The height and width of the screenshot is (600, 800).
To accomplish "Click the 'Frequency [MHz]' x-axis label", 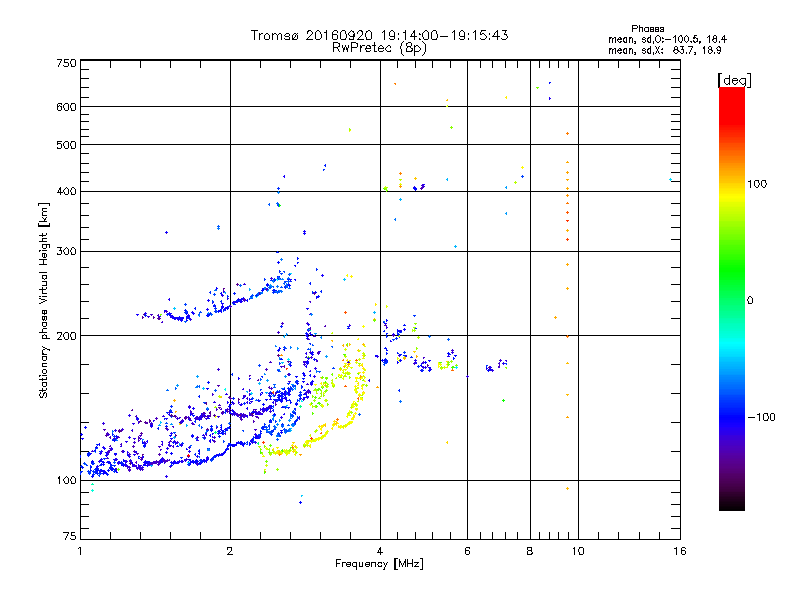I will click(x=379, y=564).
